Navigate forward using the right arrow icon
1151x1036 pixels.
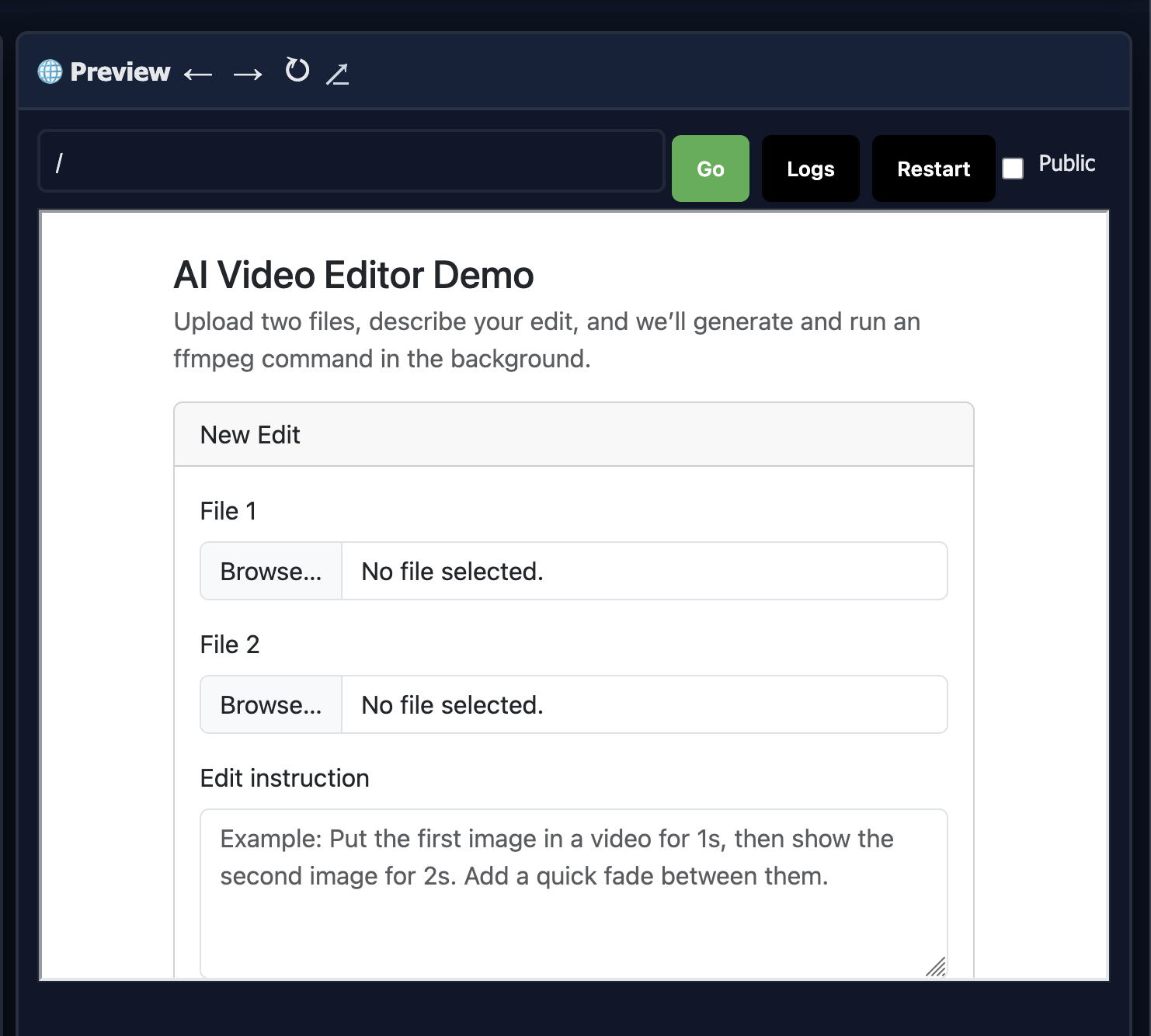[247, 74]
